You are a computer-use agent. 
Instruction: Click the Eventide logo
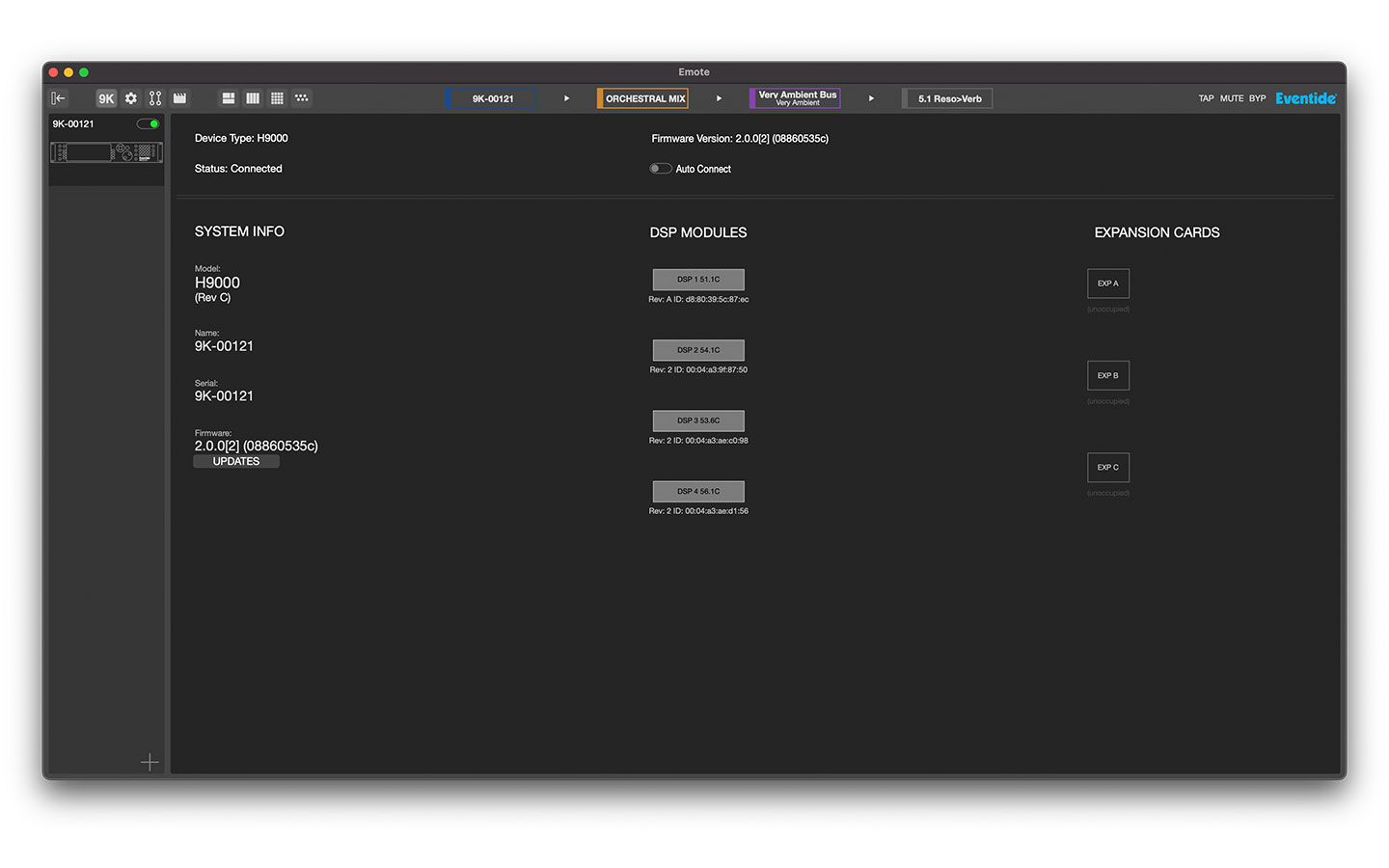pos(1306,98)
